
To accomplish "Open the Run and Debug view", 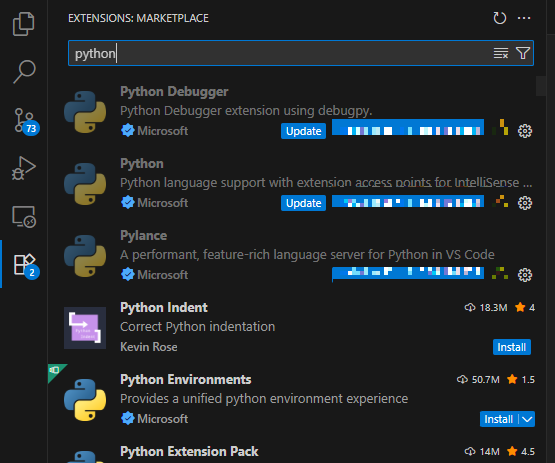I will tap(24, 168).
